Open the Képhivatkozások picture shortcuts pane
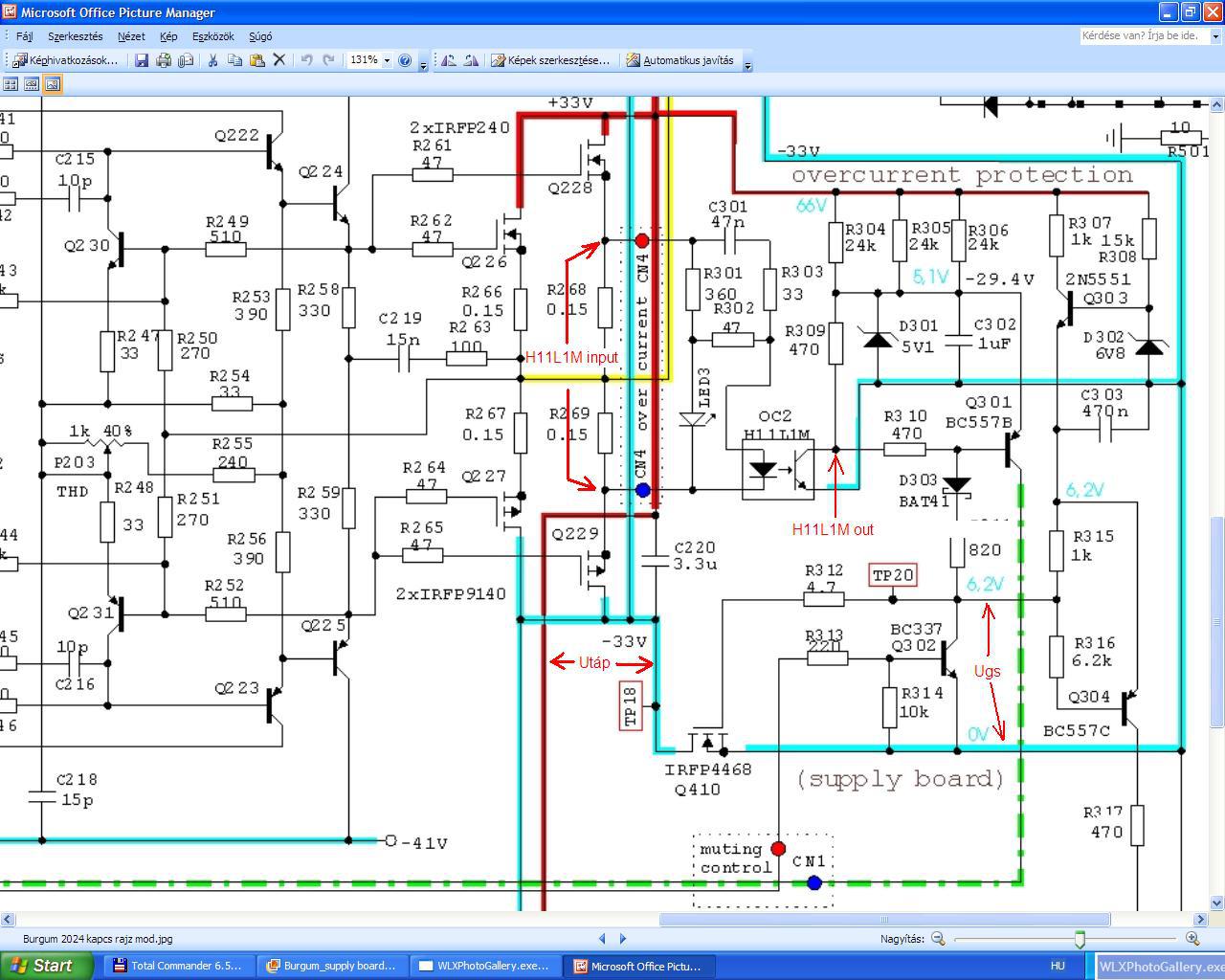1225x980 pixels. (x=66, y=60)
